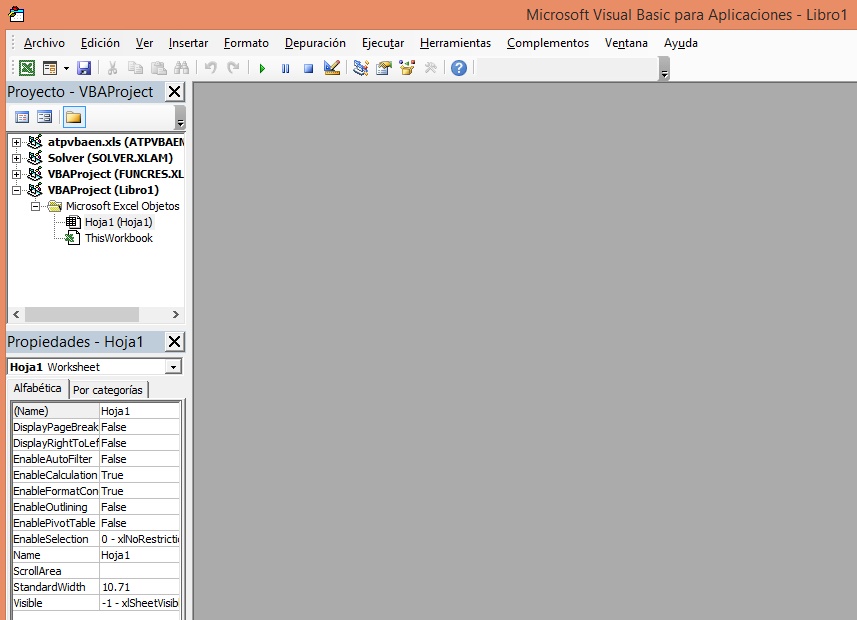Click the Cut scissors icon
The width and height of the screenshot is (857, 620).
click(113, 68)
